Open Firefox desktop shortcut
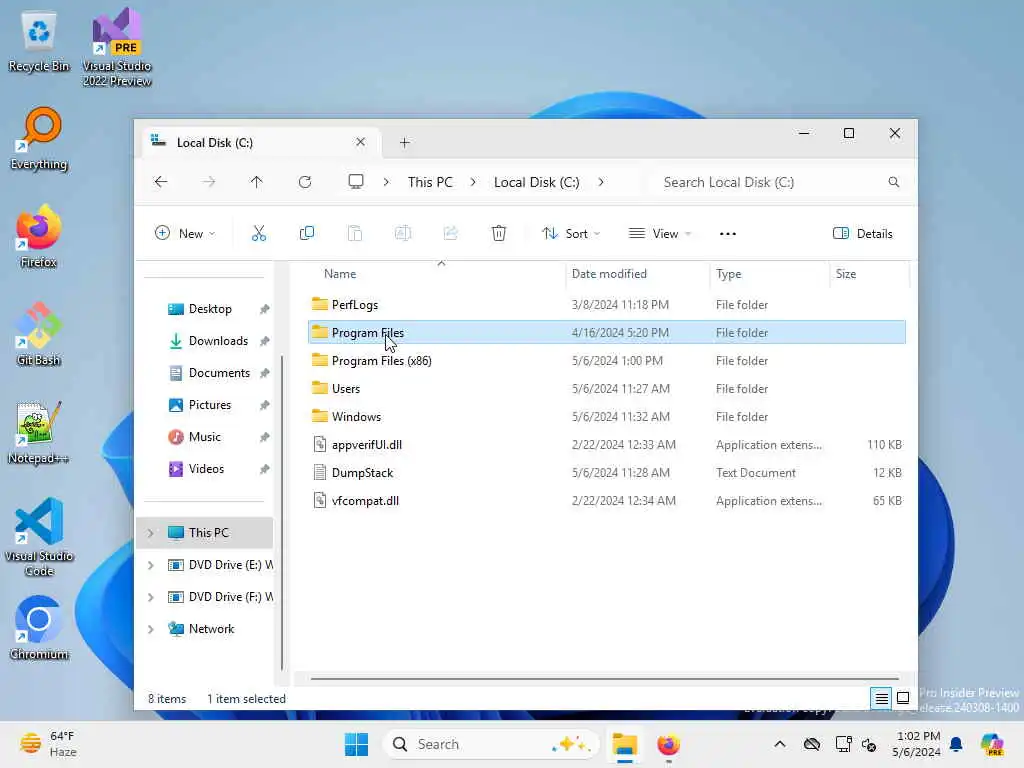 coord(39,236)
